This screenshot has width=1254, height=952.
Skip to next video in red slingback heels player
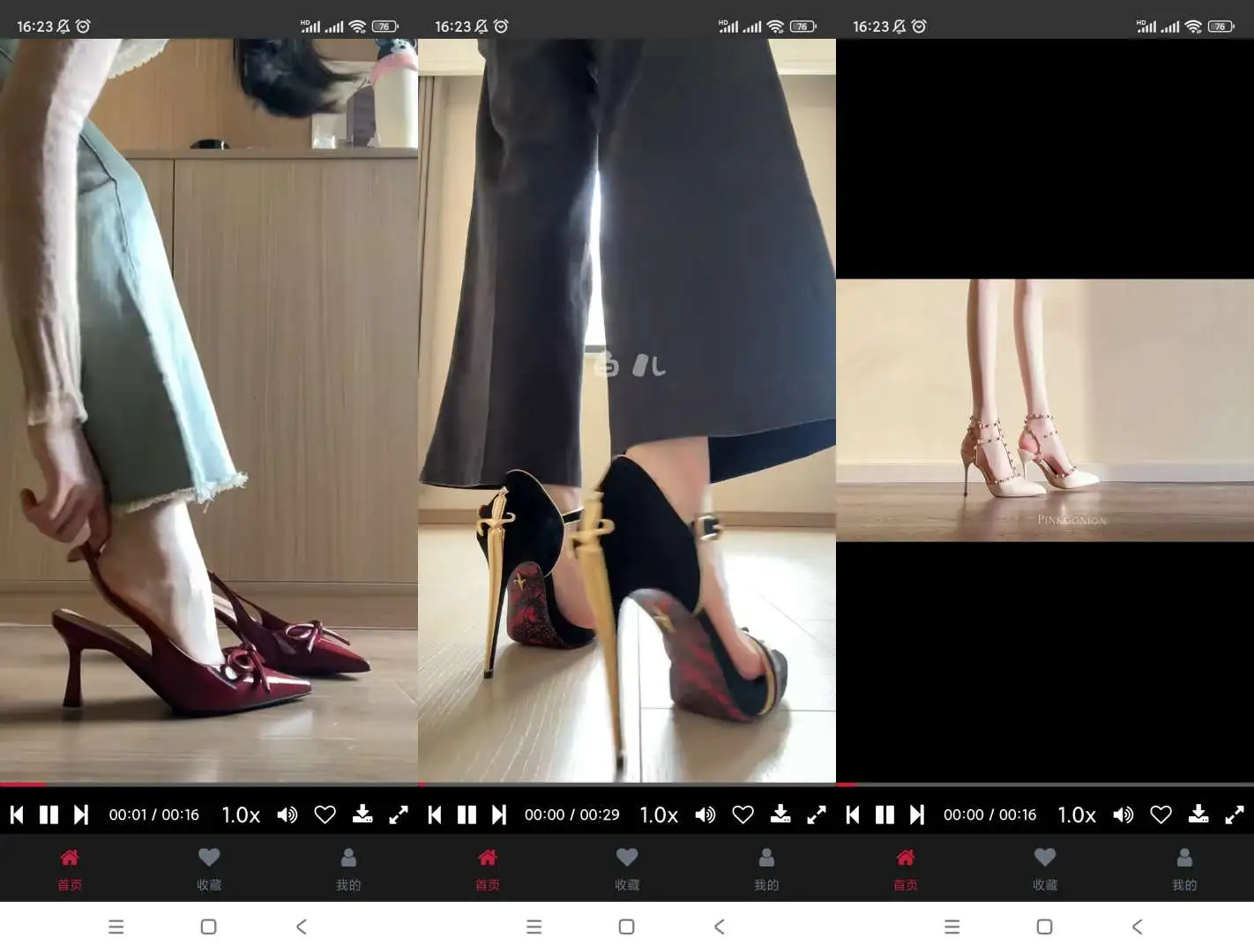(81, 814)
